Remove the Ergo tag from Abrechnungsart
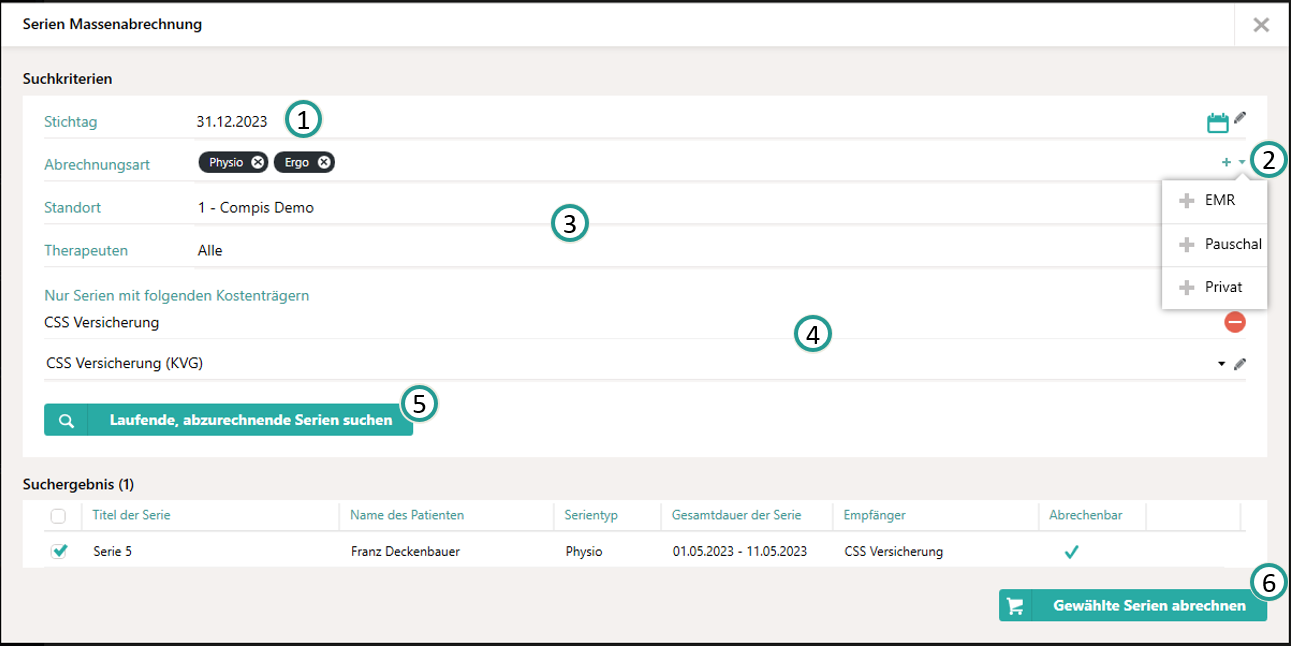1291x647 pixels. 324,163
